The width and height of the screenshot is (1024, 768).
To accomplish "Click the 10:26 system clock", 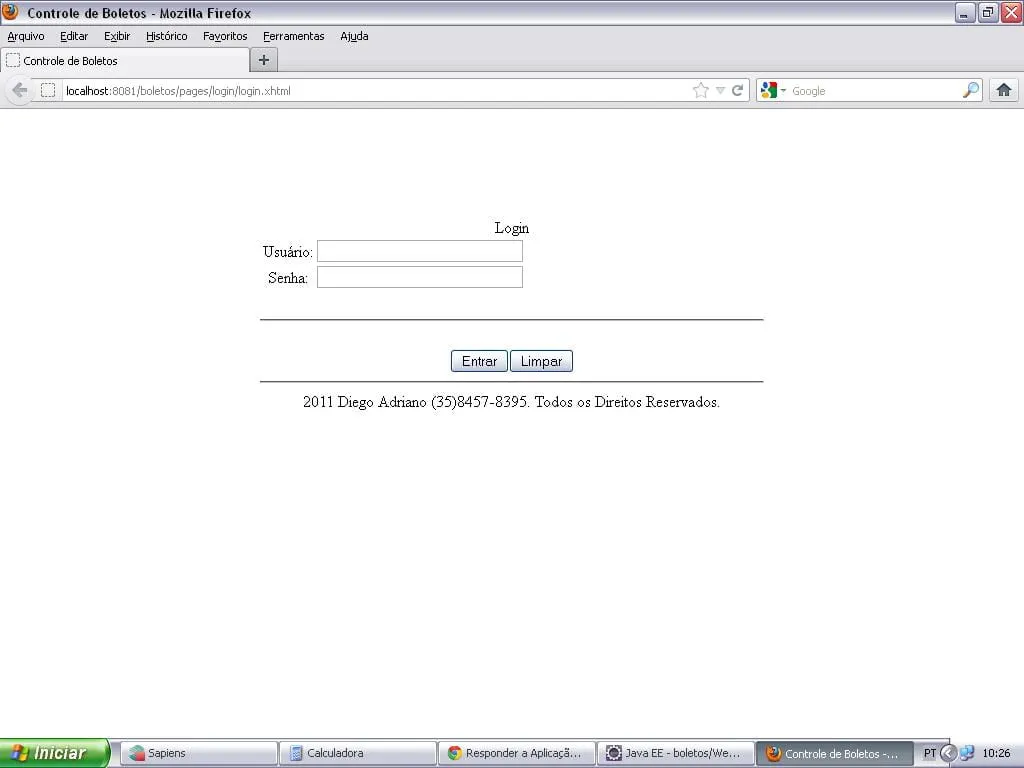I will click(x=996, y=753).
